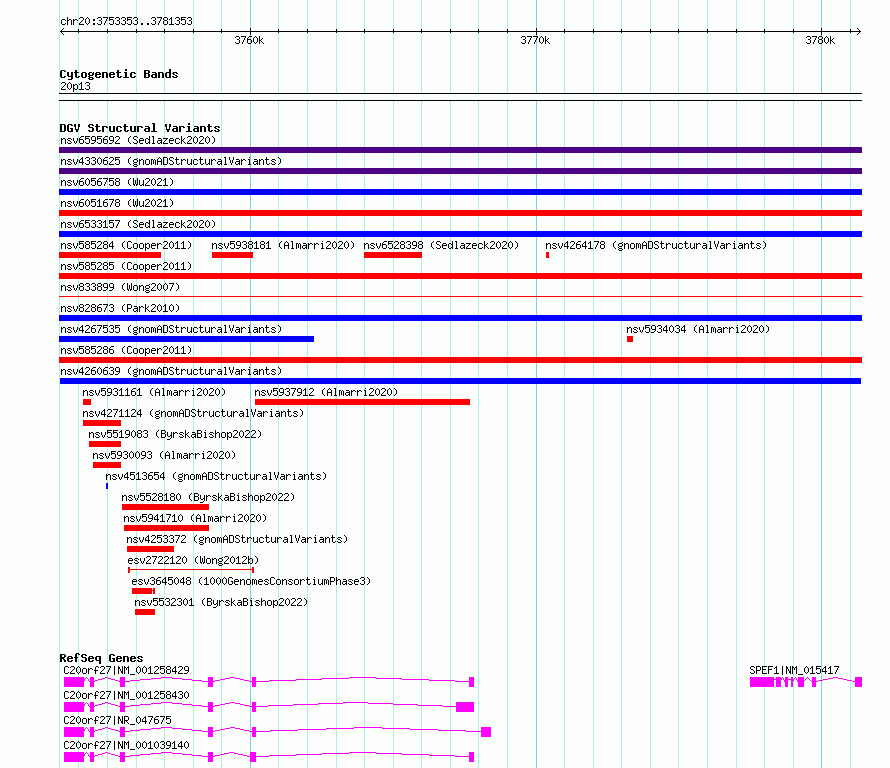Click the nsv5519083 (ByrskaBishop2022) label
The image size is (890, 768).
click(x=175, y=434)
